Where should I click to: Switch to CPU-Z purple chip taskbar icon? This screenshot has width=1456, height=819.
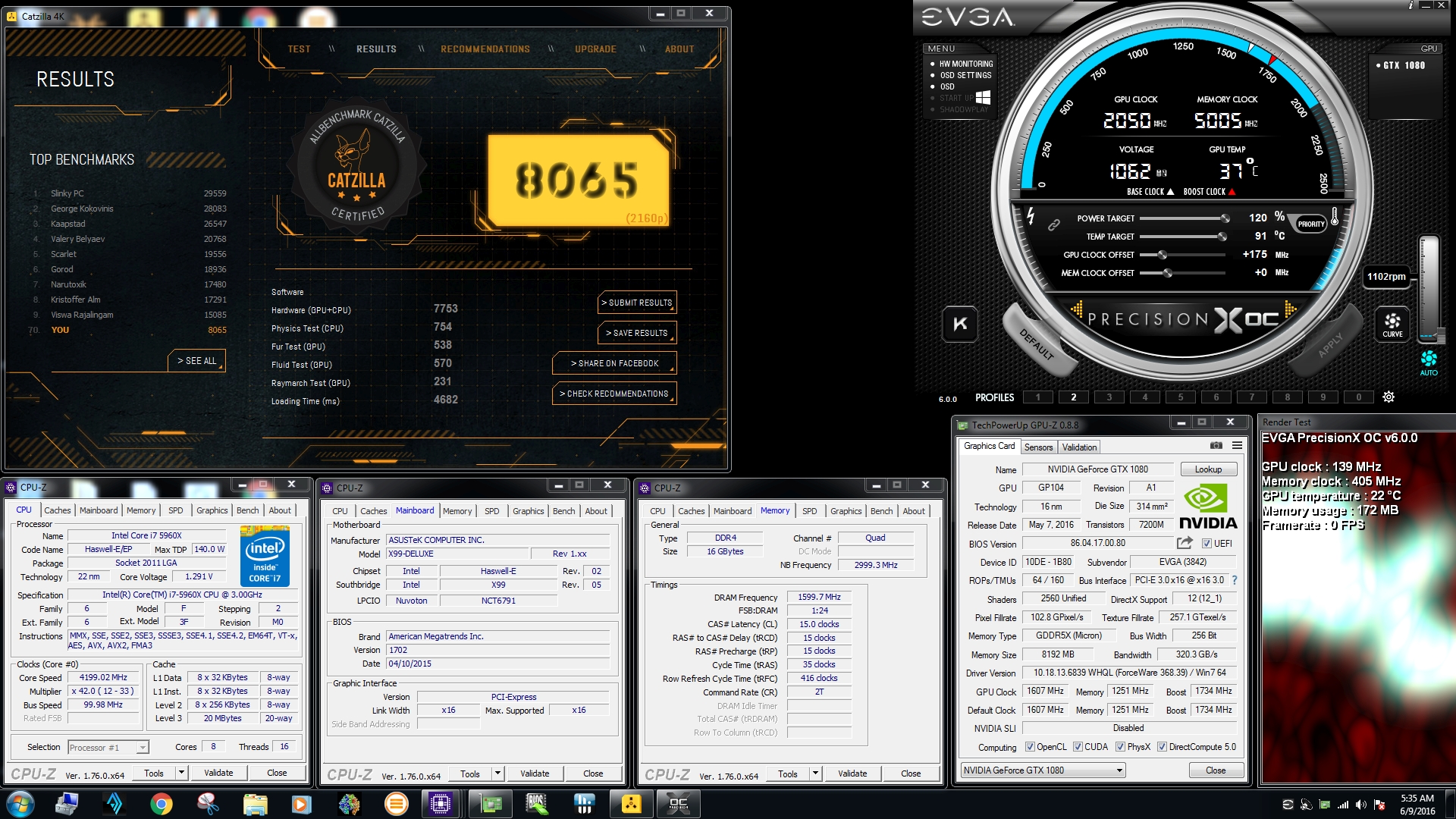[441, 804]
